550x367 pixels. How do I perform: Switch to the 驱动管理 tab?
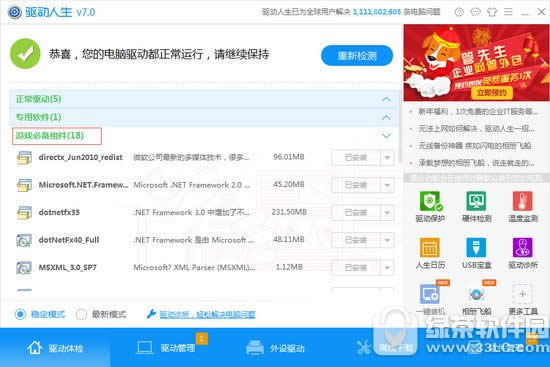(x=166, y=348)
